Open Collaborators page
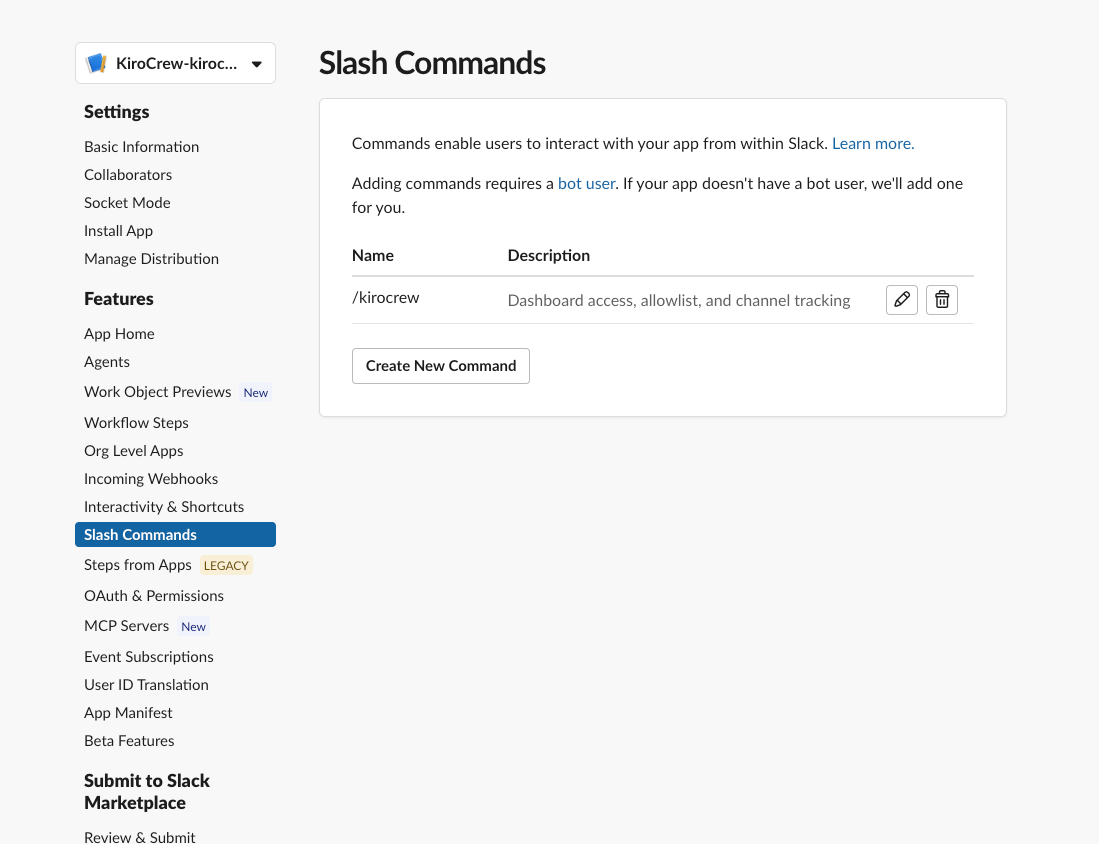The image size is (1099, 844). (128, 175)
